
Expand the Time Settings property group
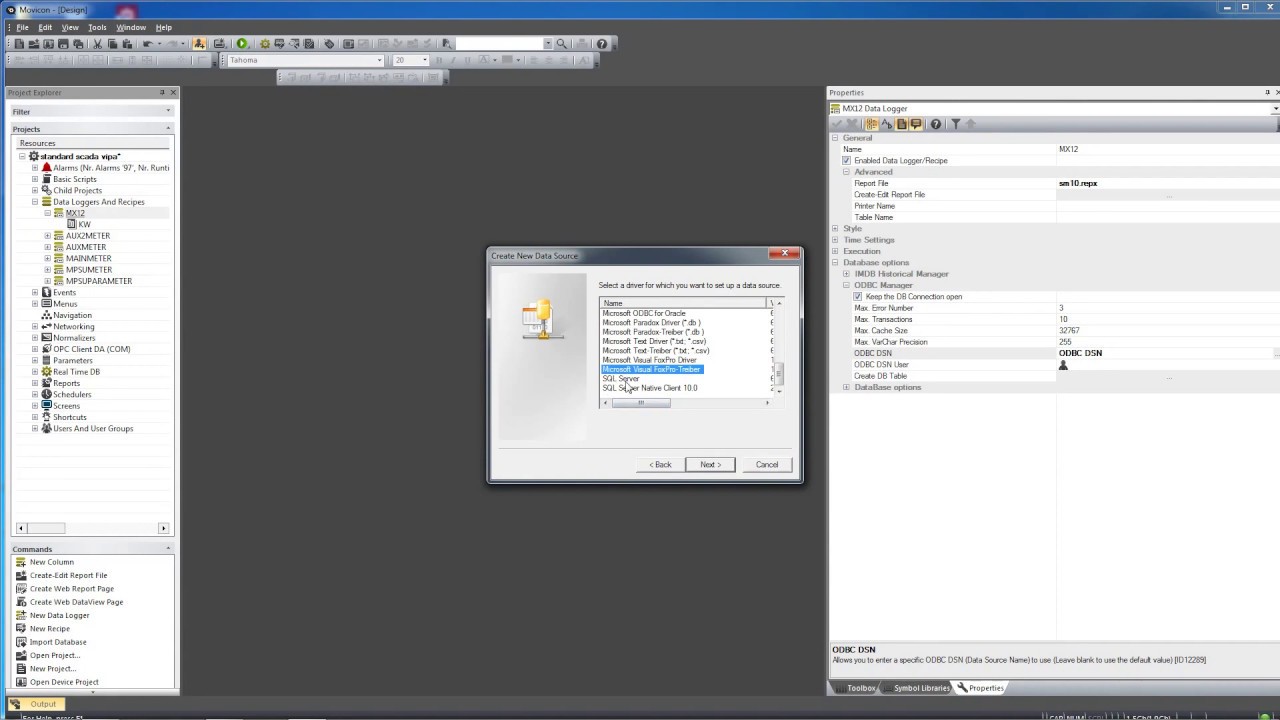tap(835, 240)
